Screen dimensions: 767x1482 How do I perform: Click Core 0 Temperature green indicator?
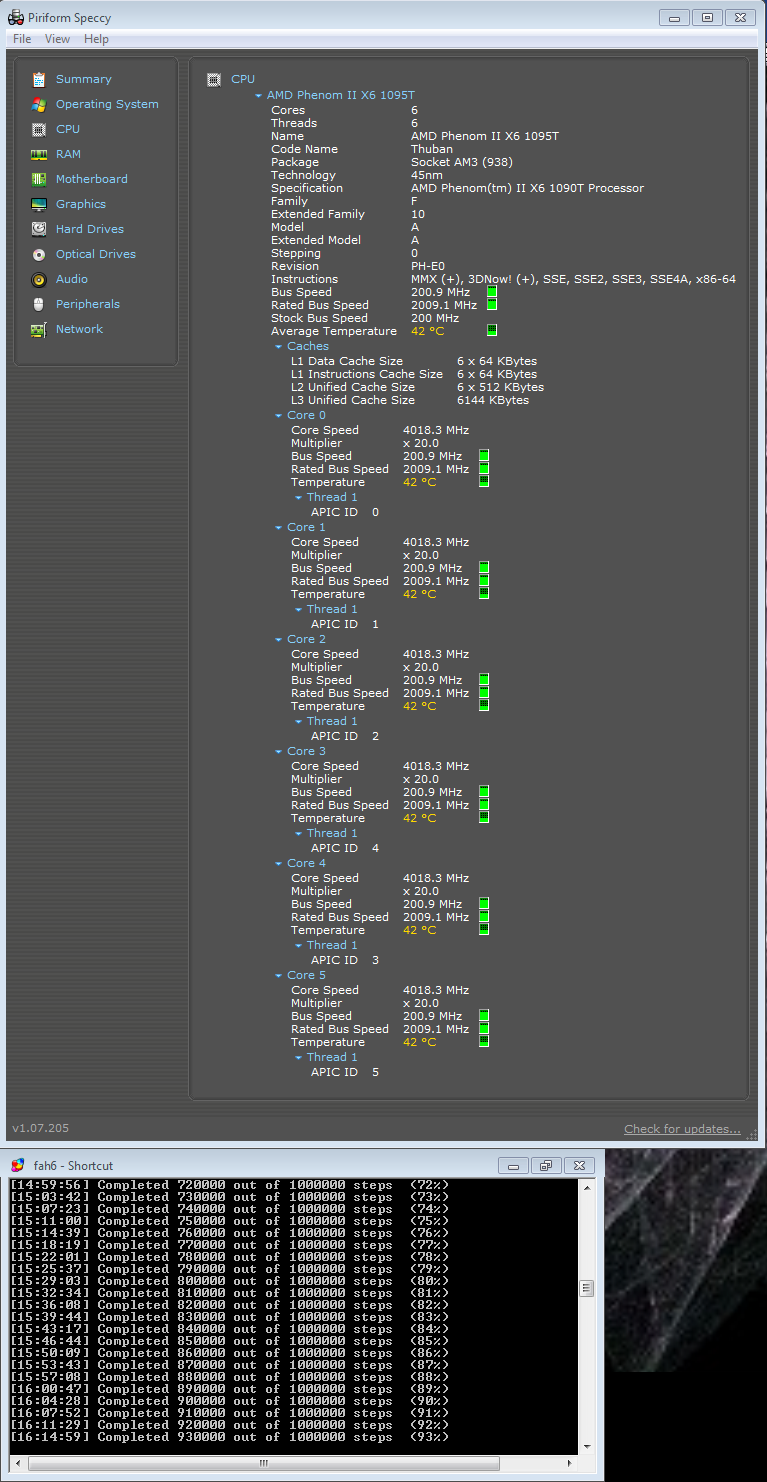coord(484,481)
